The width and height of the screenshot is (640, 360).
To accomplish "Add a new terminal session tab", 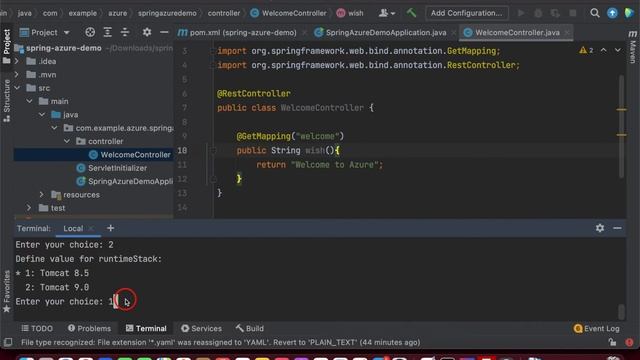I will pos(111,228).
